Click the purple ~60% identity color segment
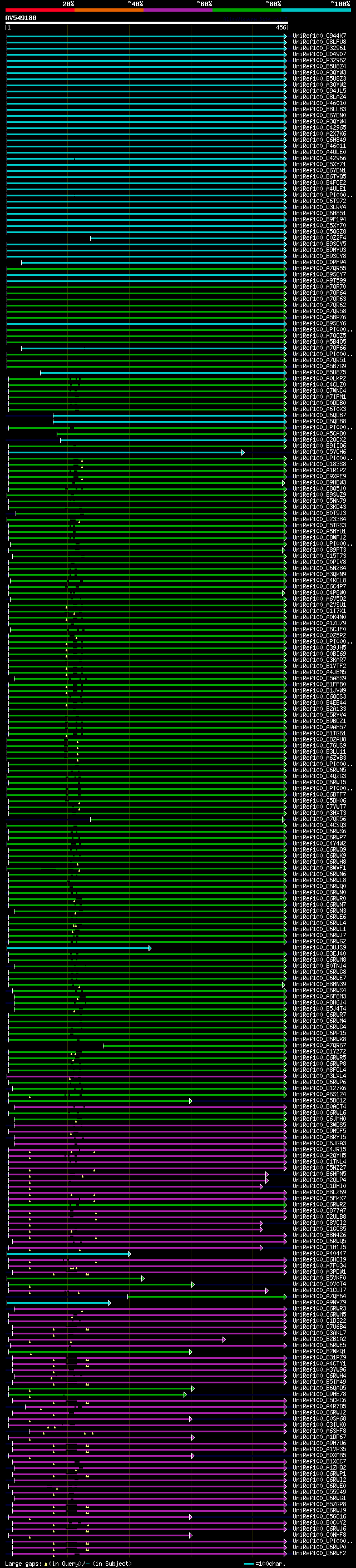 tap(177, 11)
